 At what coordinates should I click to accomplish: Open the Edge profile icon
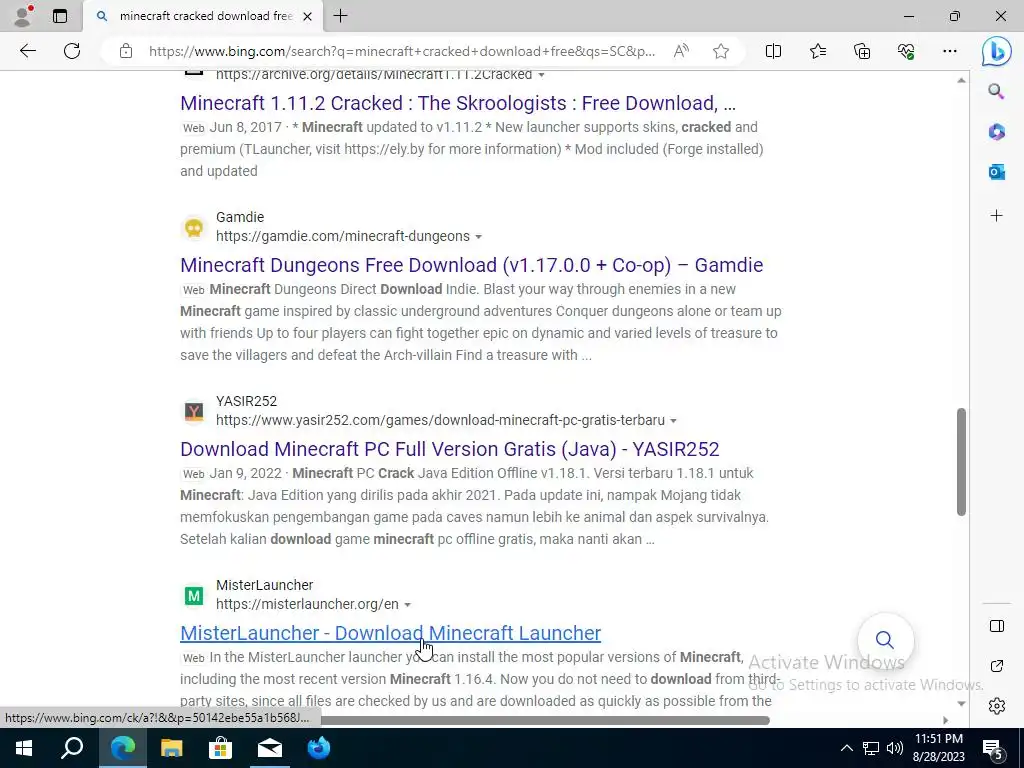[24, 16]
